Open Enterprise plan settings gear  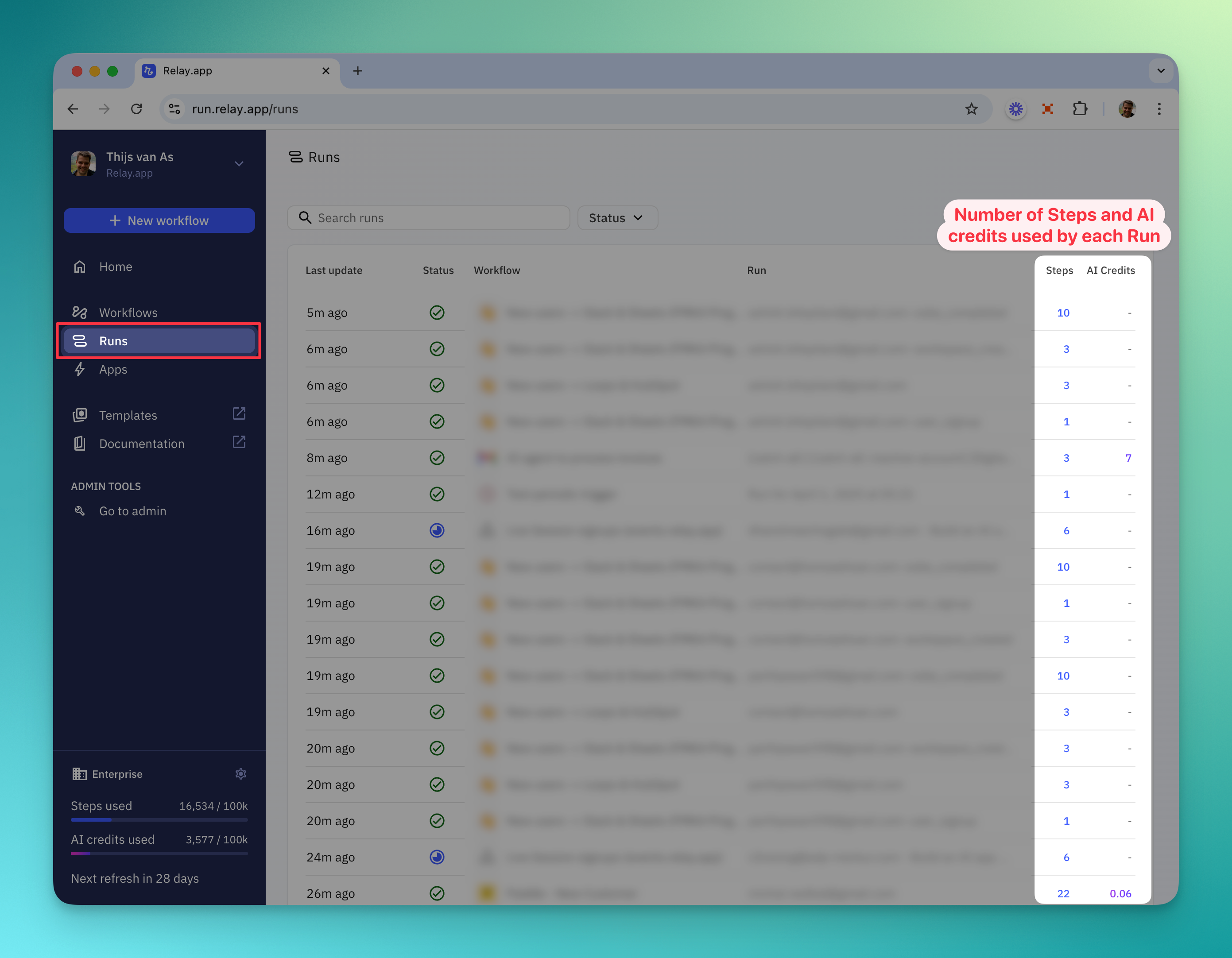pyautogui.click(x=241, y=774)
